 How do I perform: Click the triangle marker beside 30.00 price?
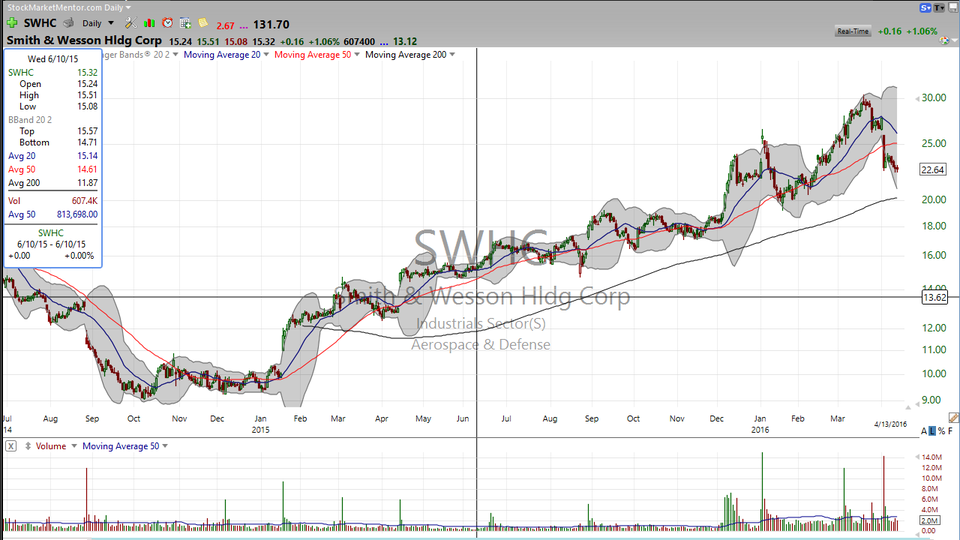[917, 98]
